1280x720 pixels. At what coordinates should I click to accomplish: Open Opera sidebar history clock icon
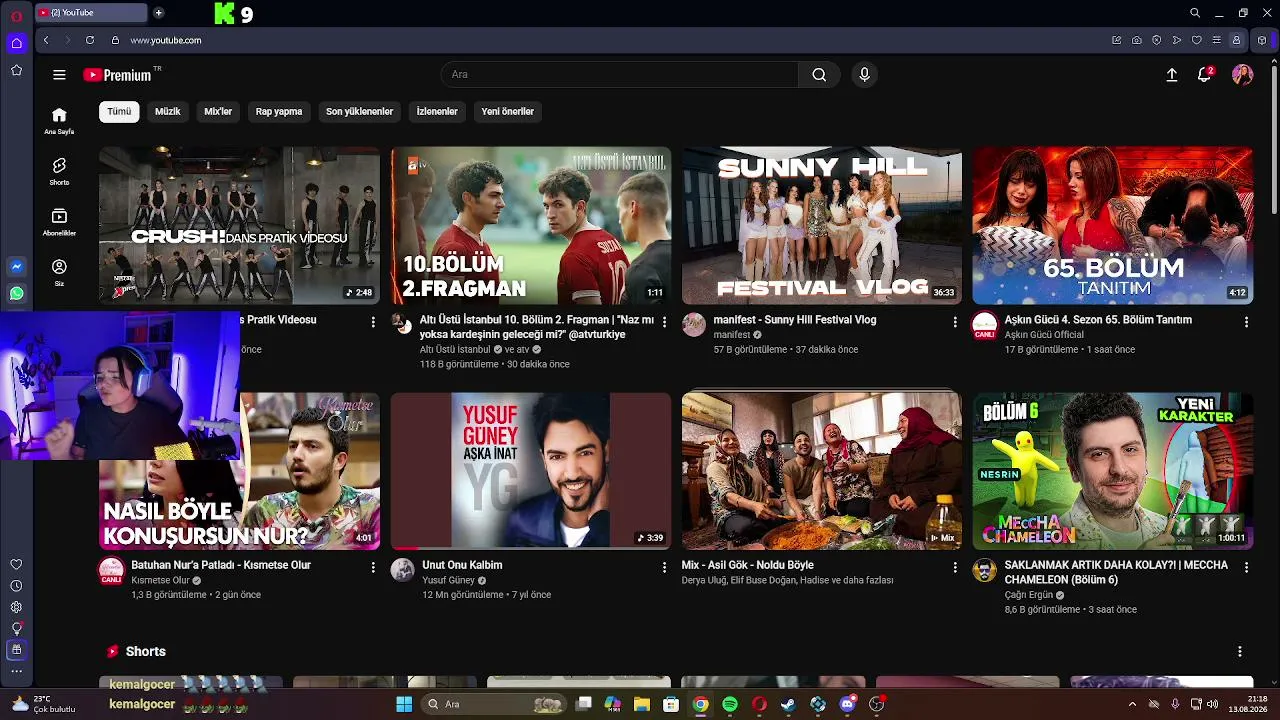[16, 586]
